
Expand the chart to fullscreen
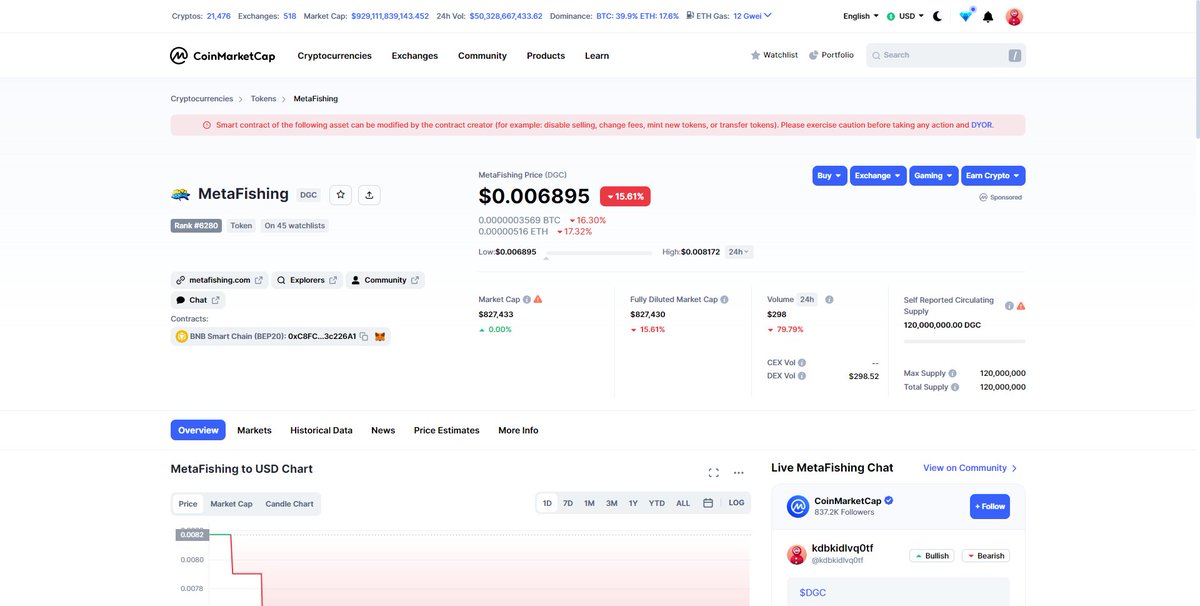[x=714, y=472]
